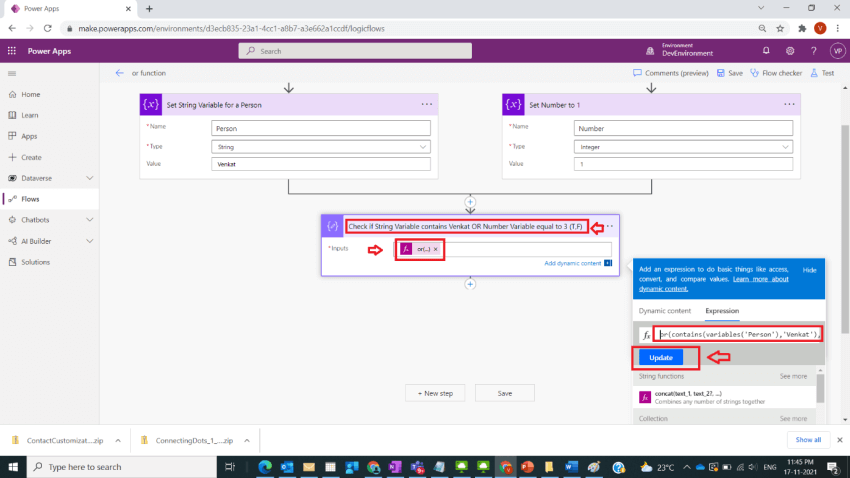This screenshot has width=850, height=478.
Task: Open settings gear icon
Action: tap(790, 50)
